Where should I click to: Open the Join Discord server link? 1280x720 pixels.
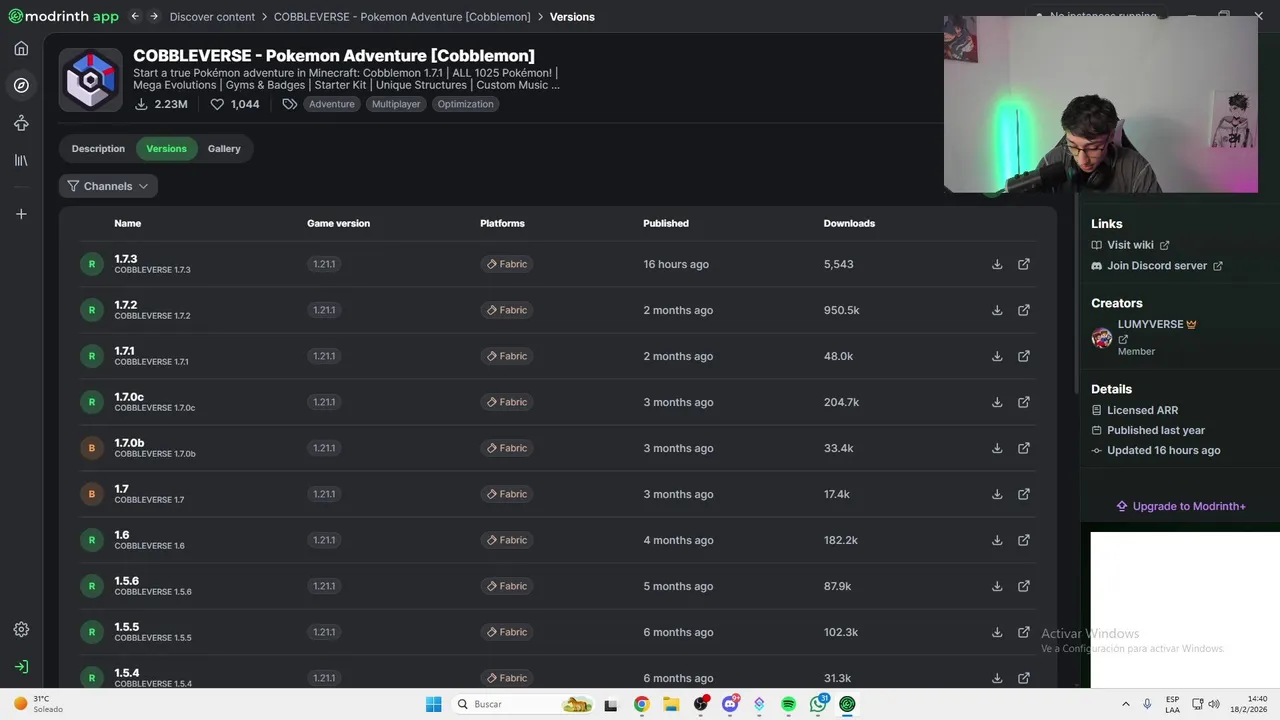click(x=1156, y=266)
